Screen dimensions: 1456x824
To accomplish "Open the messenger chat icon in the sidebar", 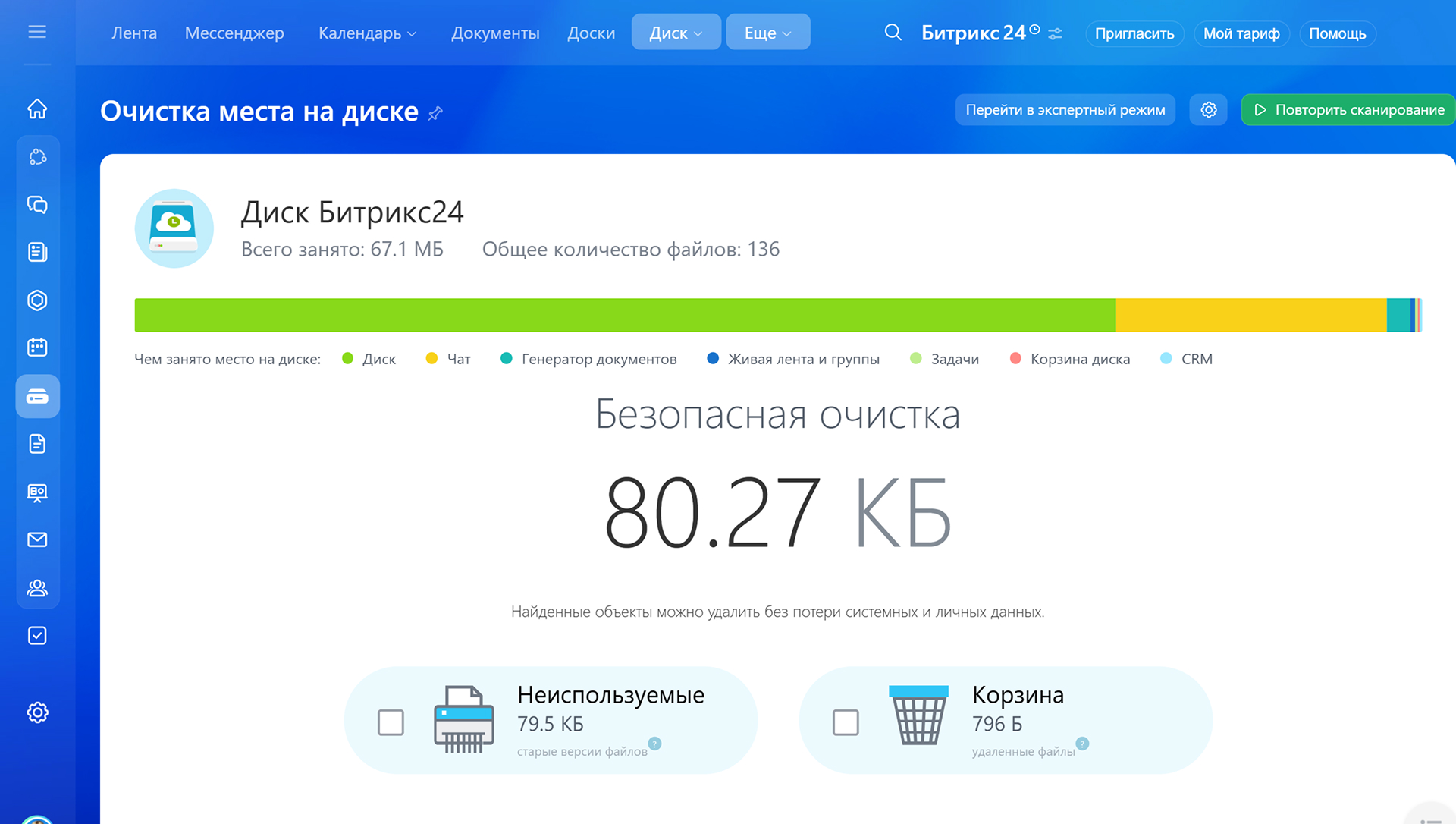I will pos(37,205).
